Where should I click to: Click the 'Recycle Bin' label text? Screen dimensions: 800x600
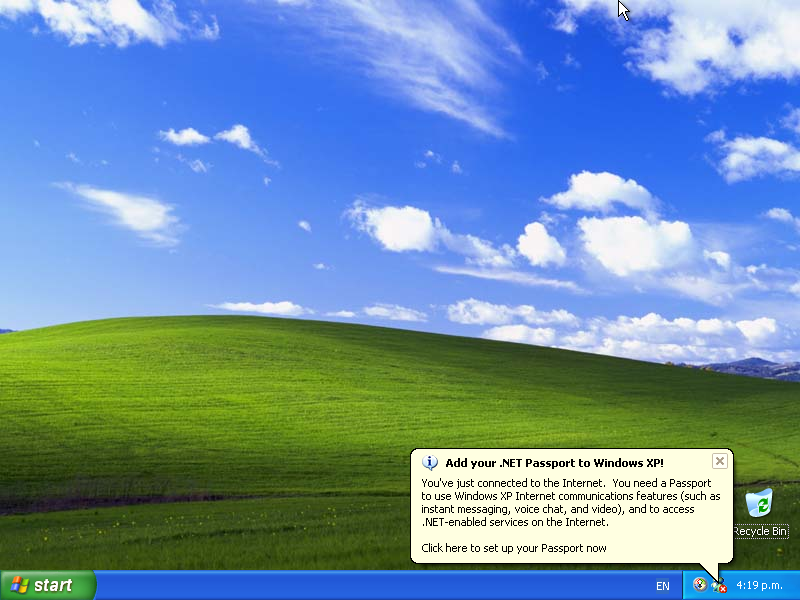tap(760, 531)
